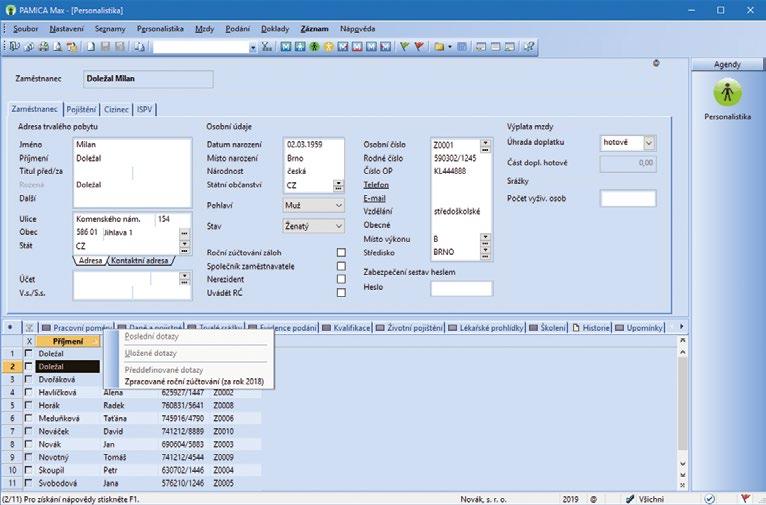Open the Záznam menu

[x=314, y=29]
